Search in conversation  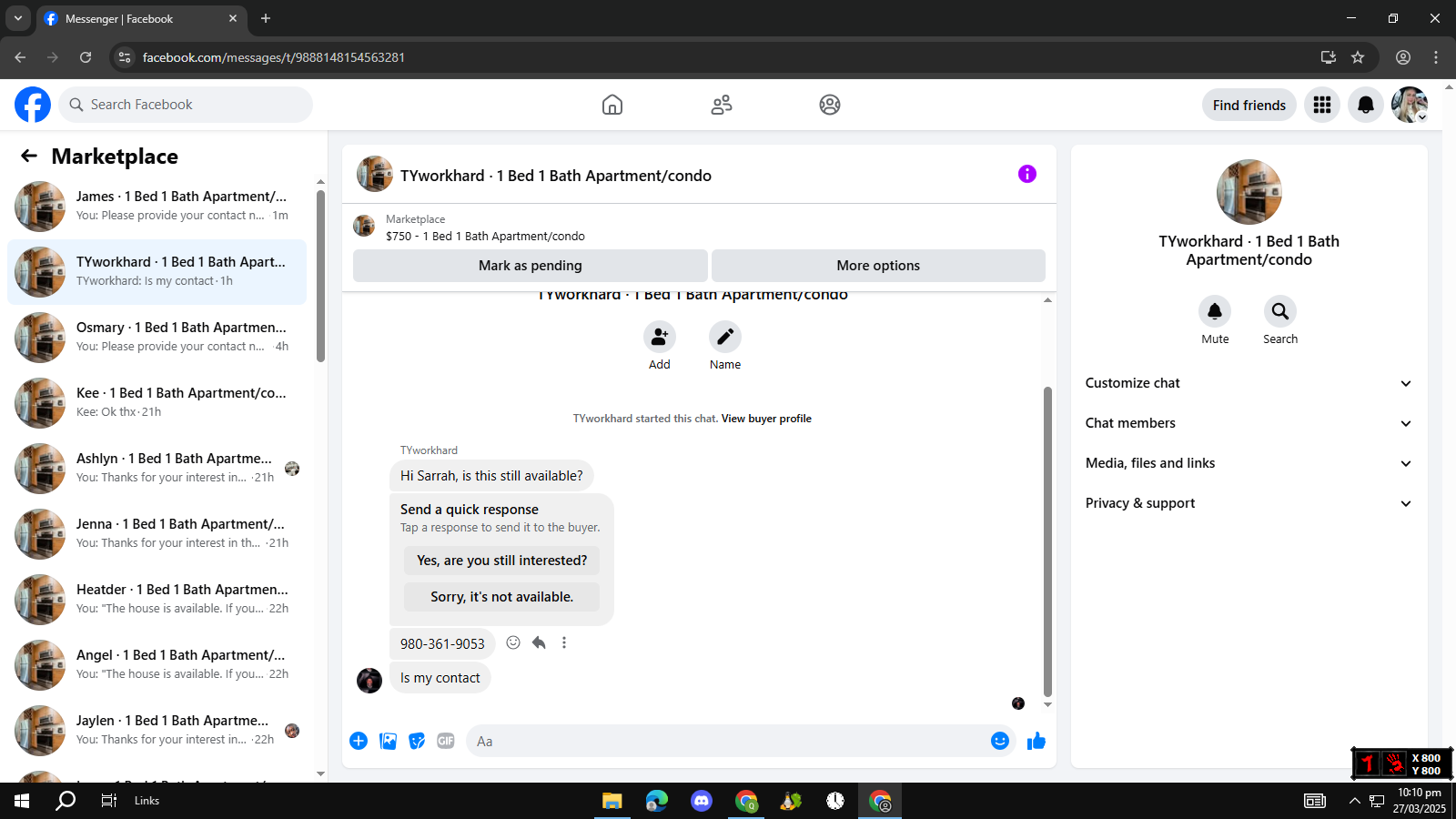coord(1280,311)
